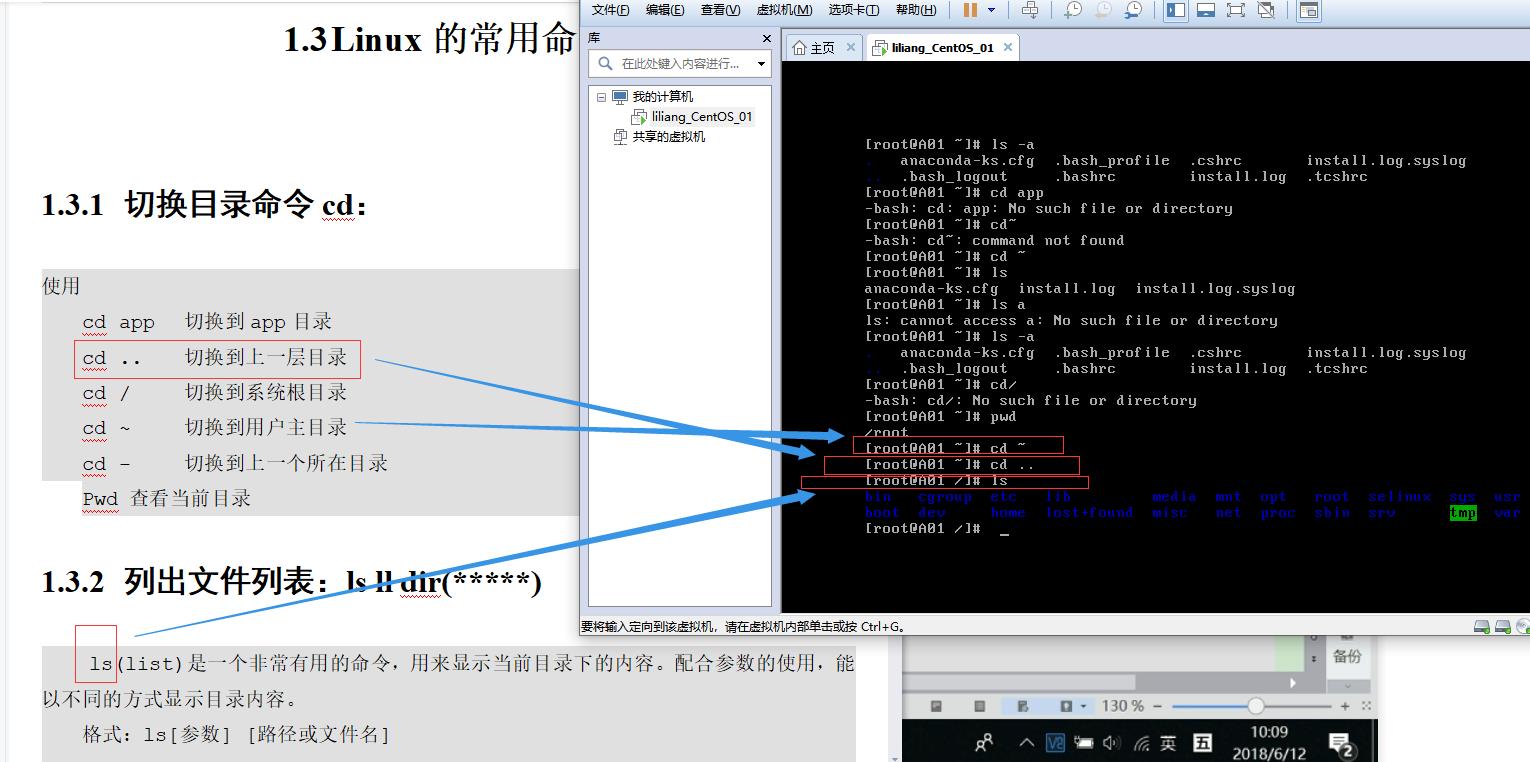Image resolution: width=1530 pixels, height=762 pixels.
Task: Open the Wi-Fi network tray icon
Action: click(x=1141, y=743)
